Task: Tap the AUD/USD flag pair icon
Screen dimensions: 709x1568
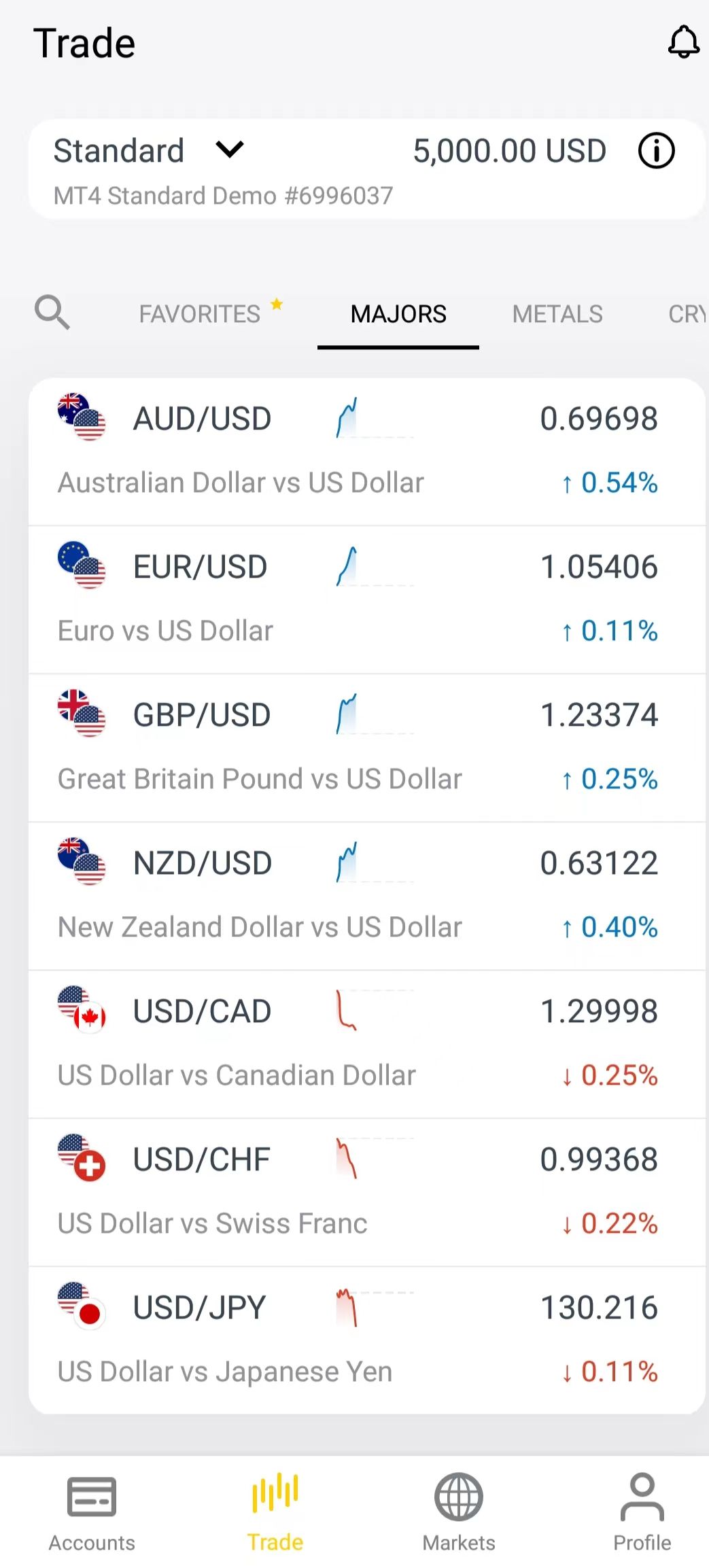Action: 82,417
